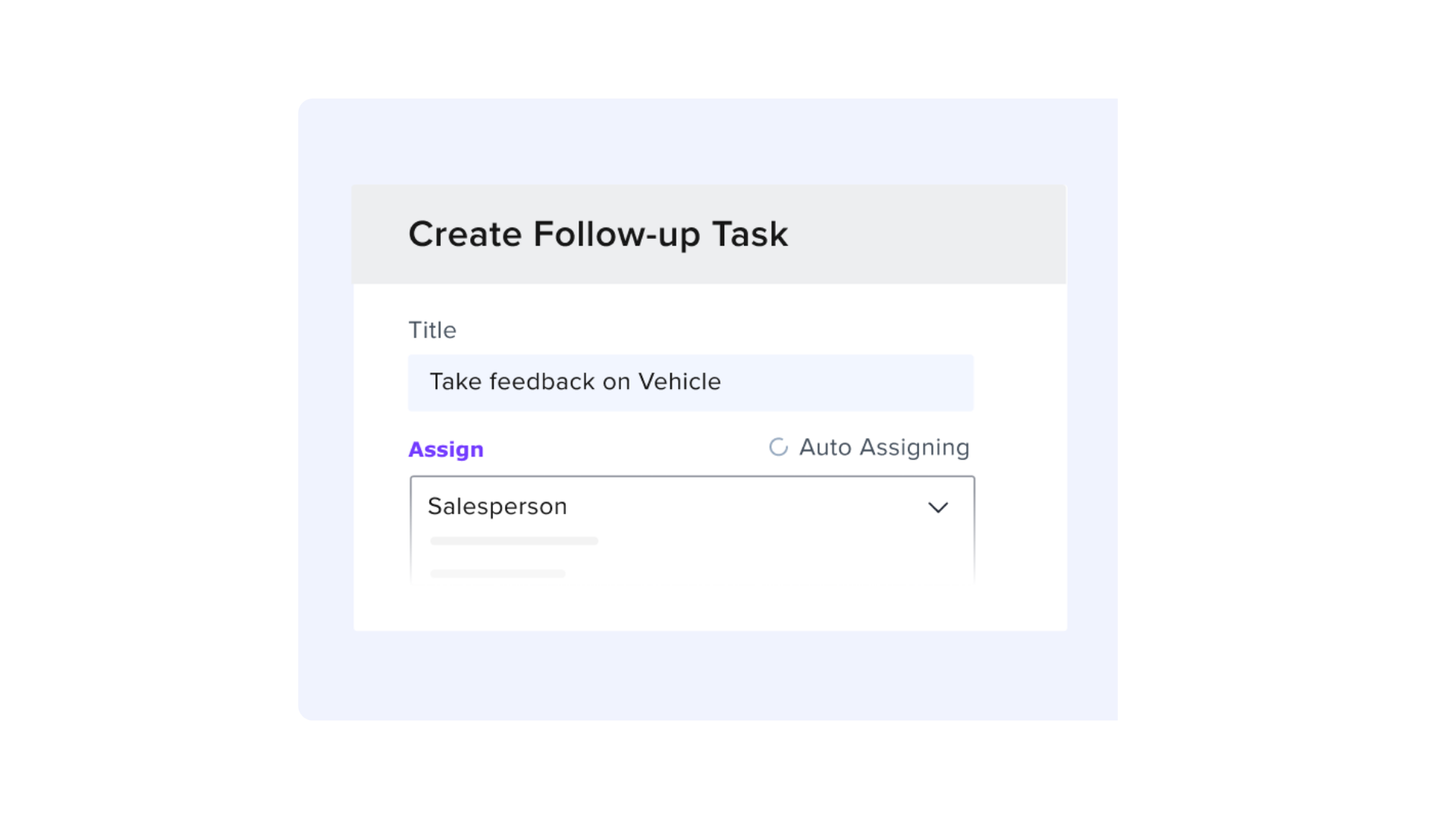Select the word Salesperson in the dropdown
Viewport: 1456px width, 819px height.
pos(497,507)
